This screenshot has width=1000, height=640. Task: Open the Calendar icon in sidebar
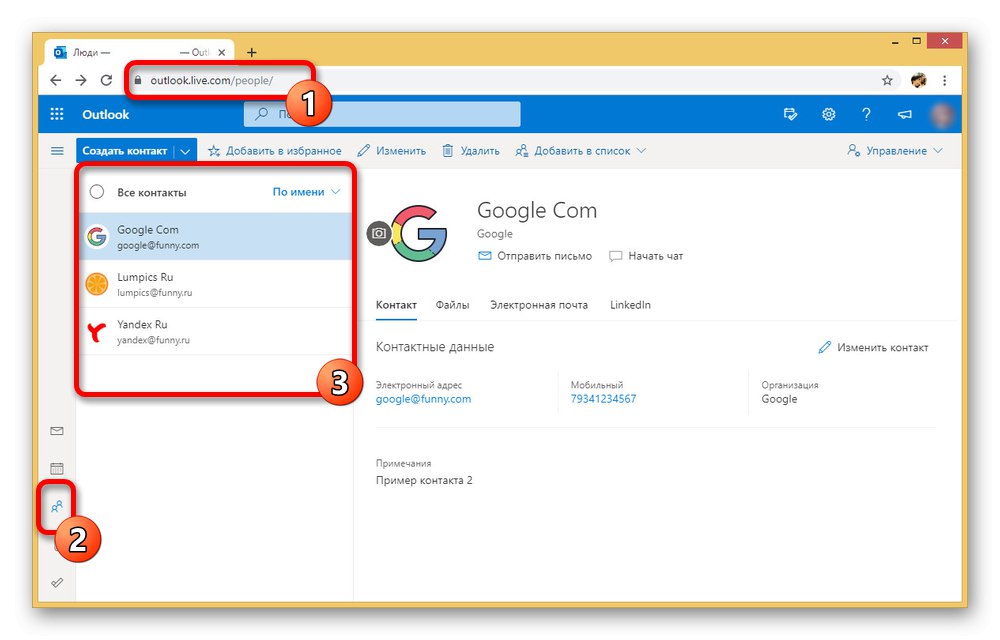click(x=57, y=467)
